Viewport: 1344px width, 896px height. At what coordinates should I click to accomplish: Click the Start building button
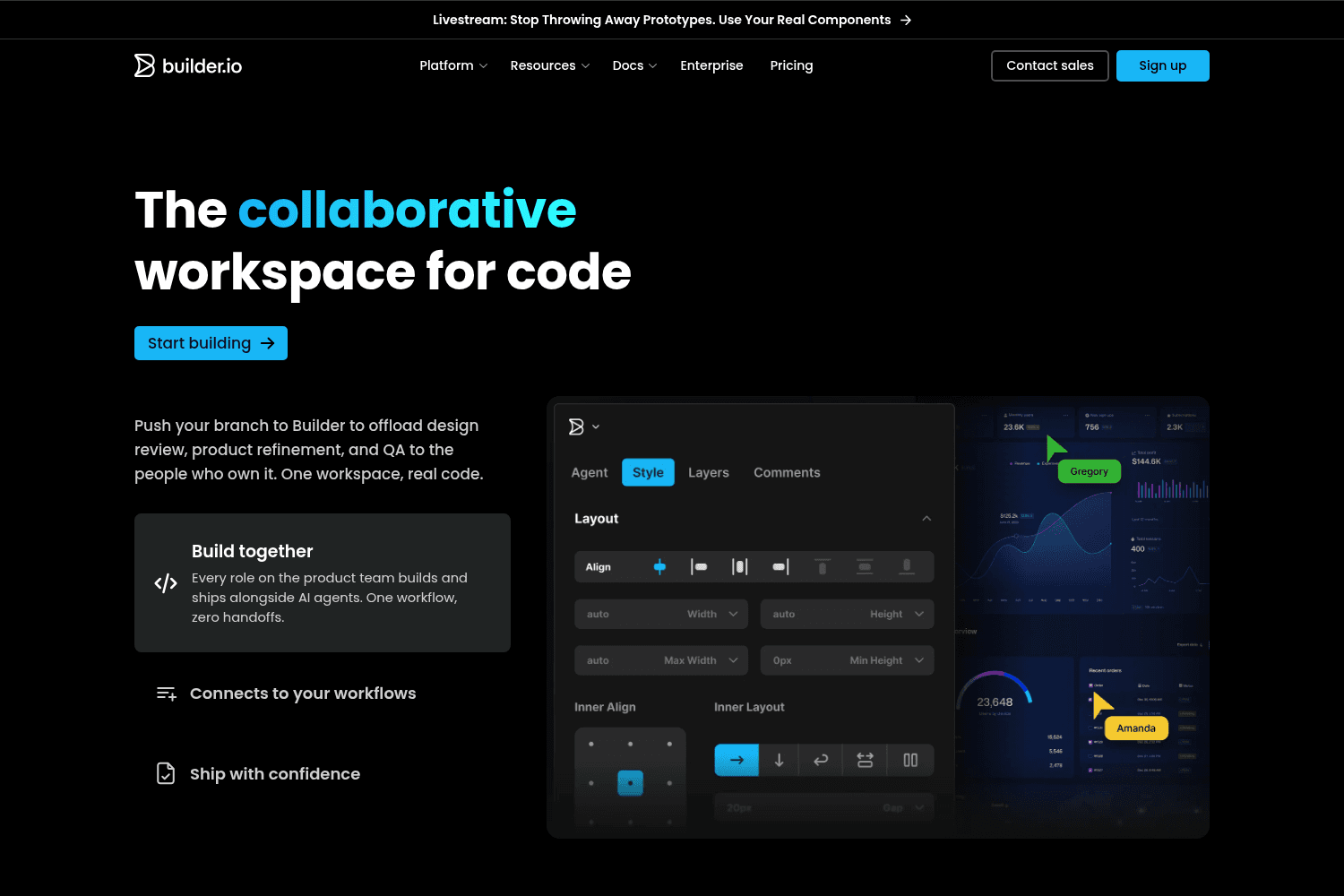point(211,343)
